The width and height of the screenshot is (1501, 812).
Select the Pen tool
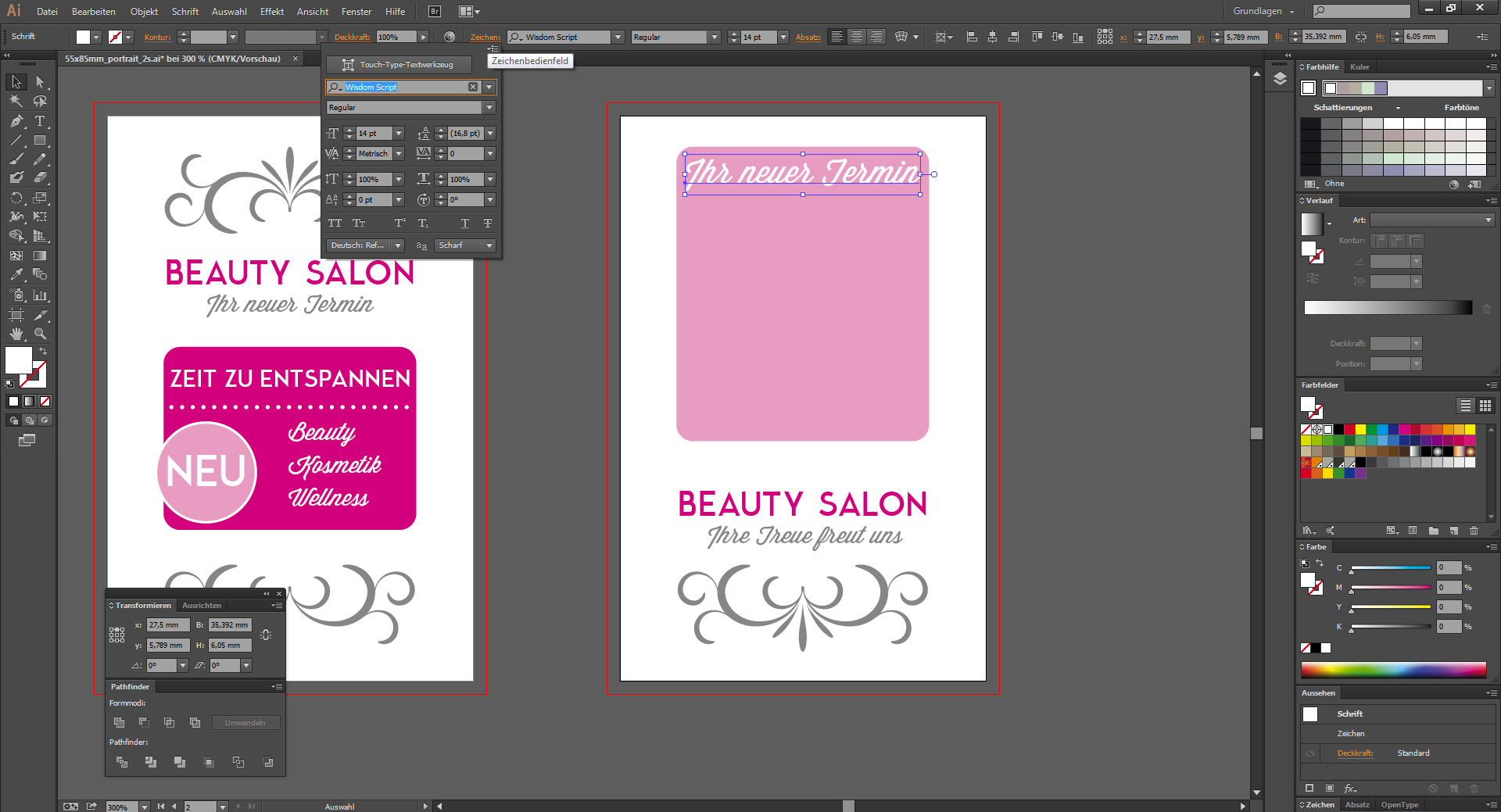click(x=16, y=121)
